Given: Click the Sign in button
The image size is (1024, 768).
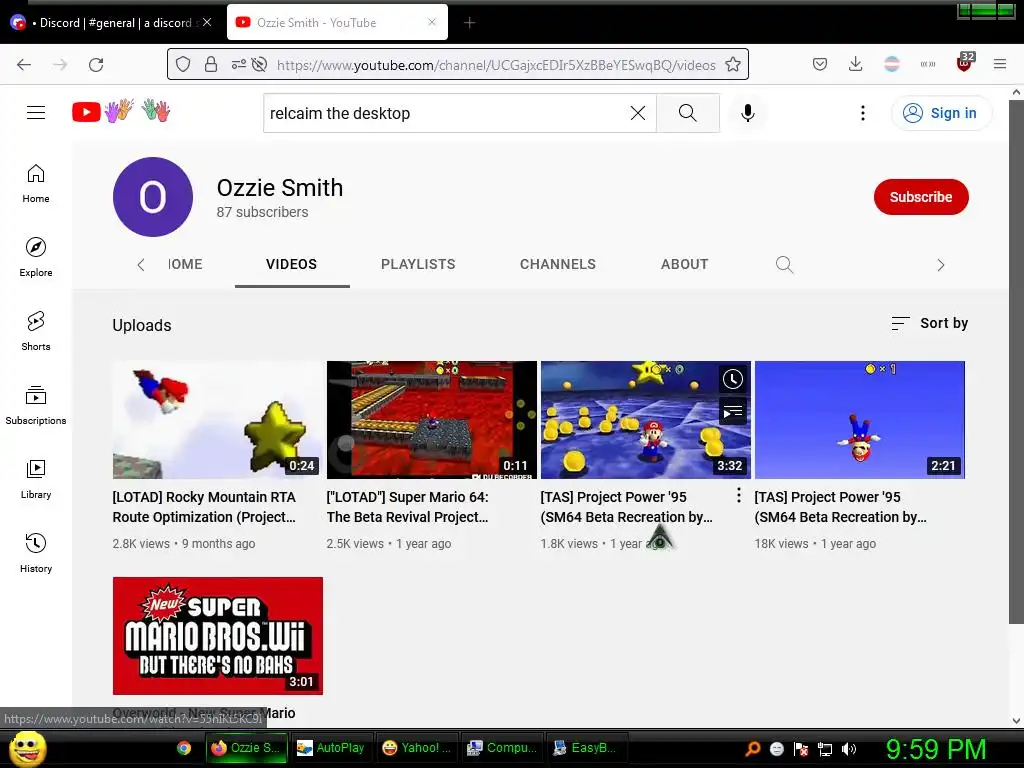Looking at the screenshot, I should (941, 113).
